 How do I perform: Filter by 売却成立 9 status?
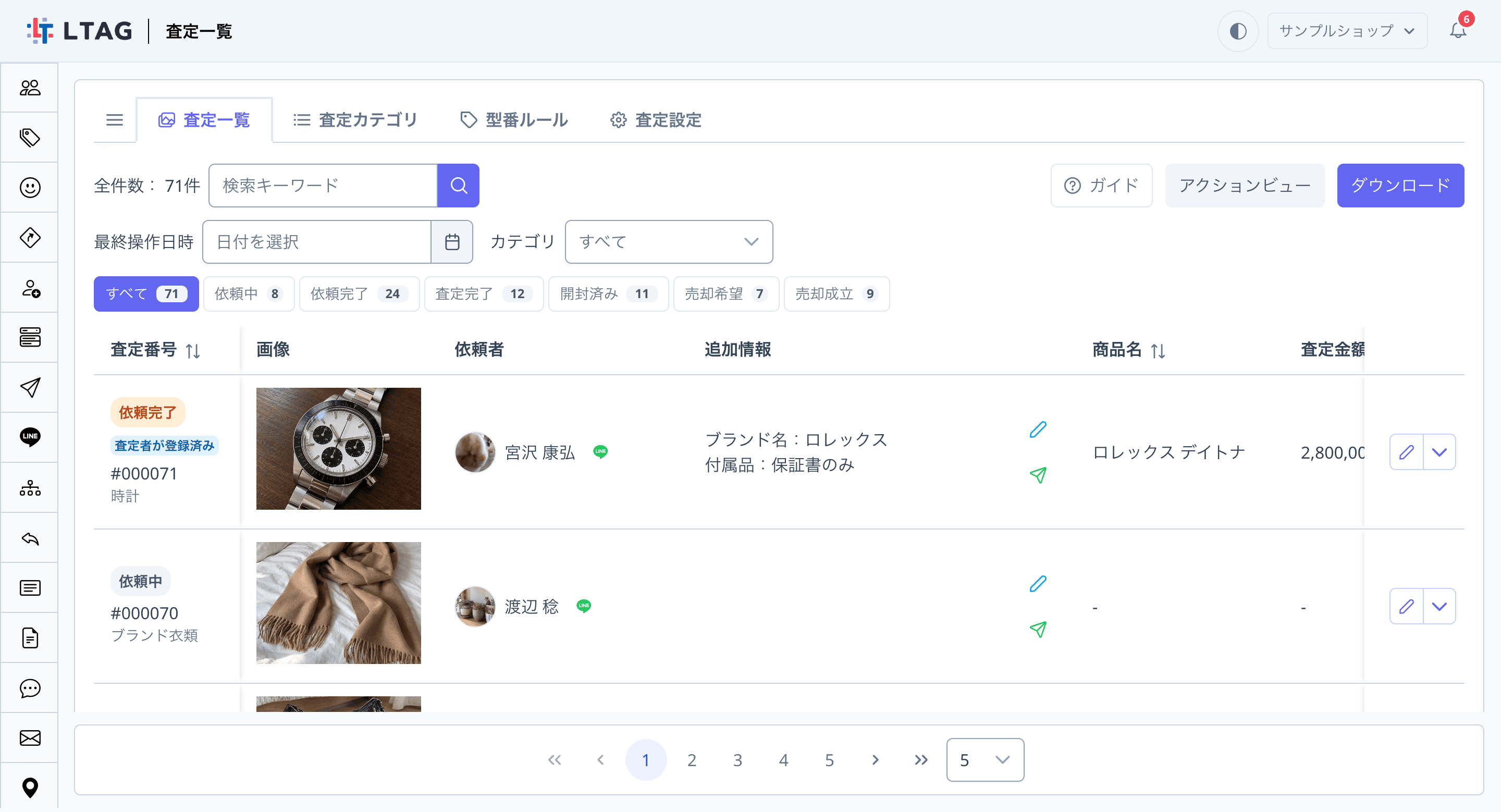click(836, 293)
